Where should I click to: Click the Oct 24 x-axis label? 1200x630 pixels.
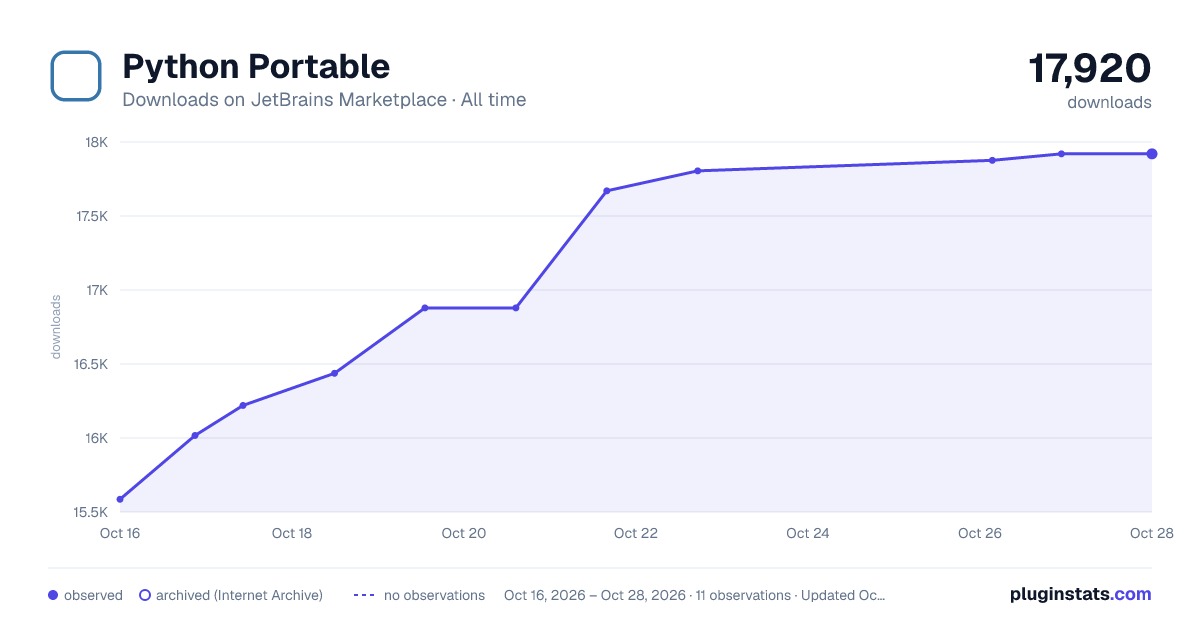(808, 533)
